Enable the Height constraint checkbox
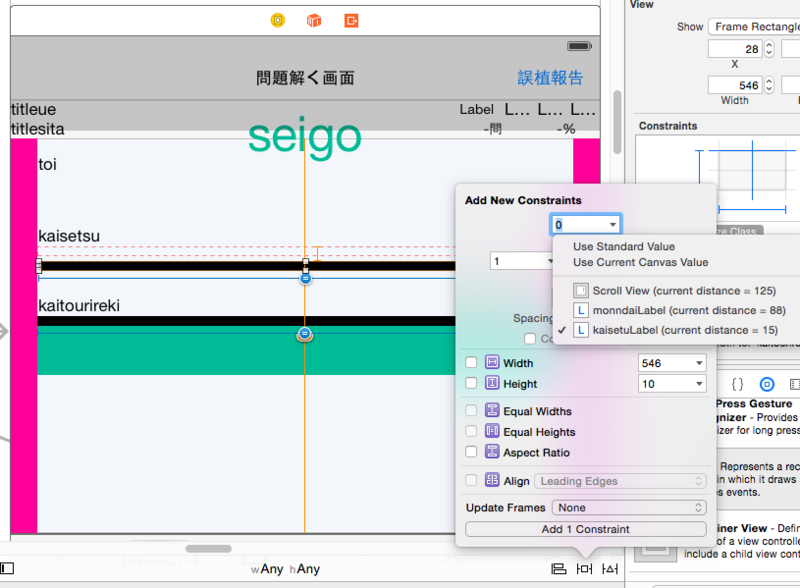Viewport: 800px width, 588px height. tap(471, 383)
